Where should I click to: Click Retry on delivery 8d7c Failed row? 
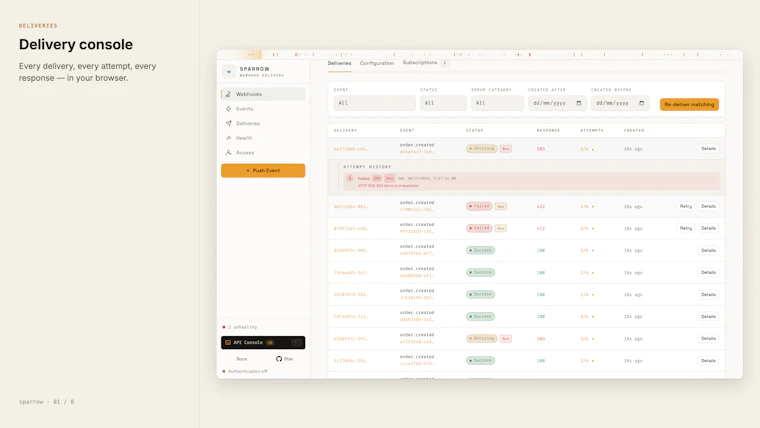coord(685,206)
